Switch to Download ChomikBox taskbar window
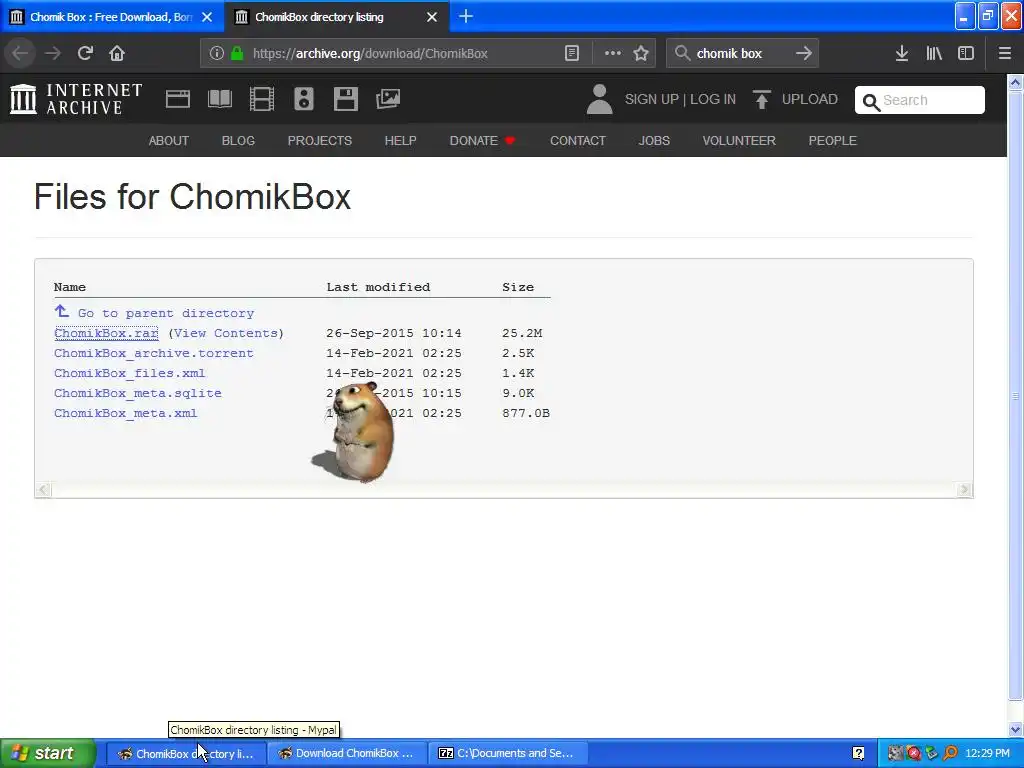Screen dimensions: 1024x768 pos(346,753)
